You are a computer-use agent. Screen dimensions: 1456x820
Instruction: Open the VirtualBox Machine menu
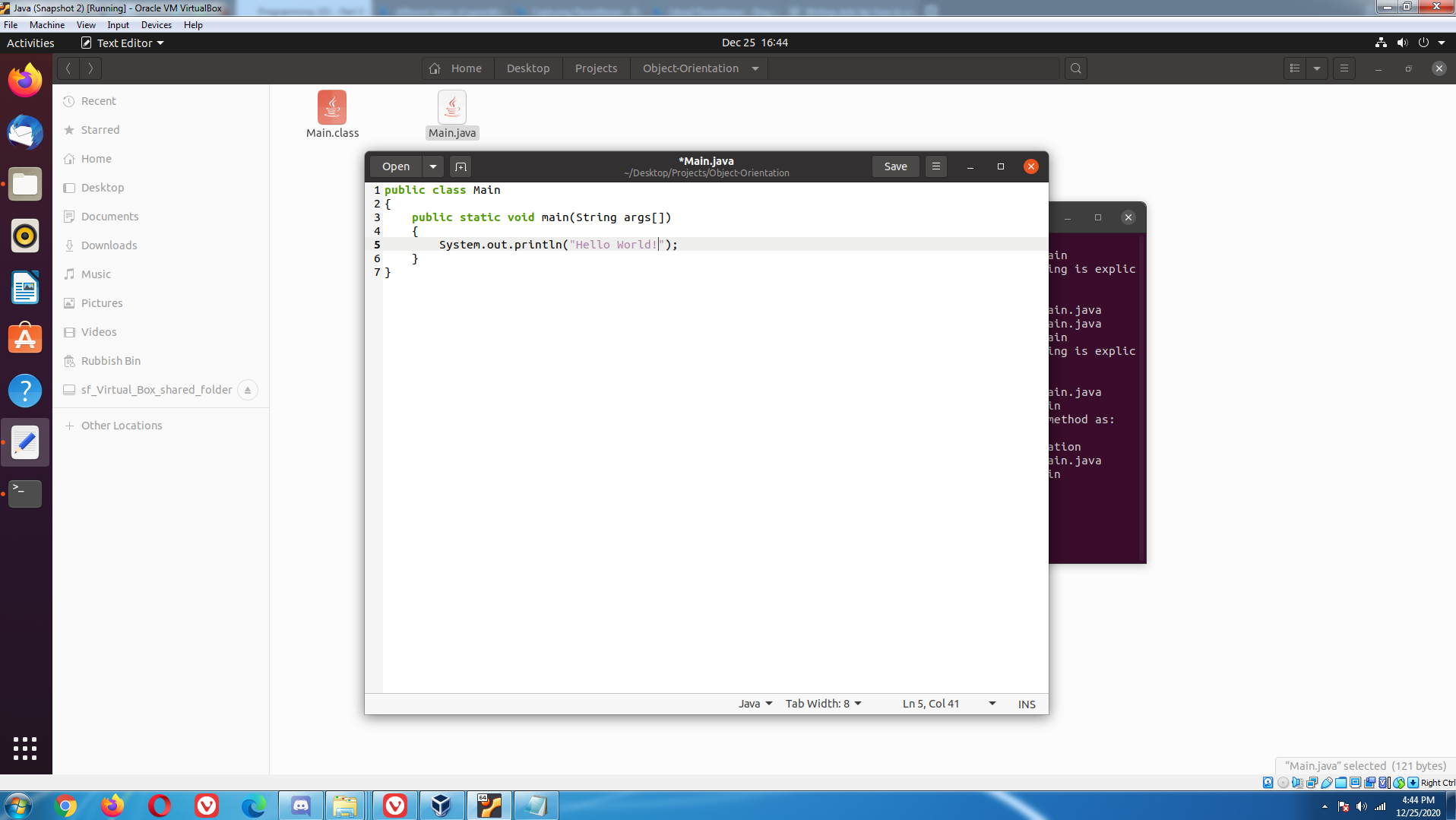[47, 25]
